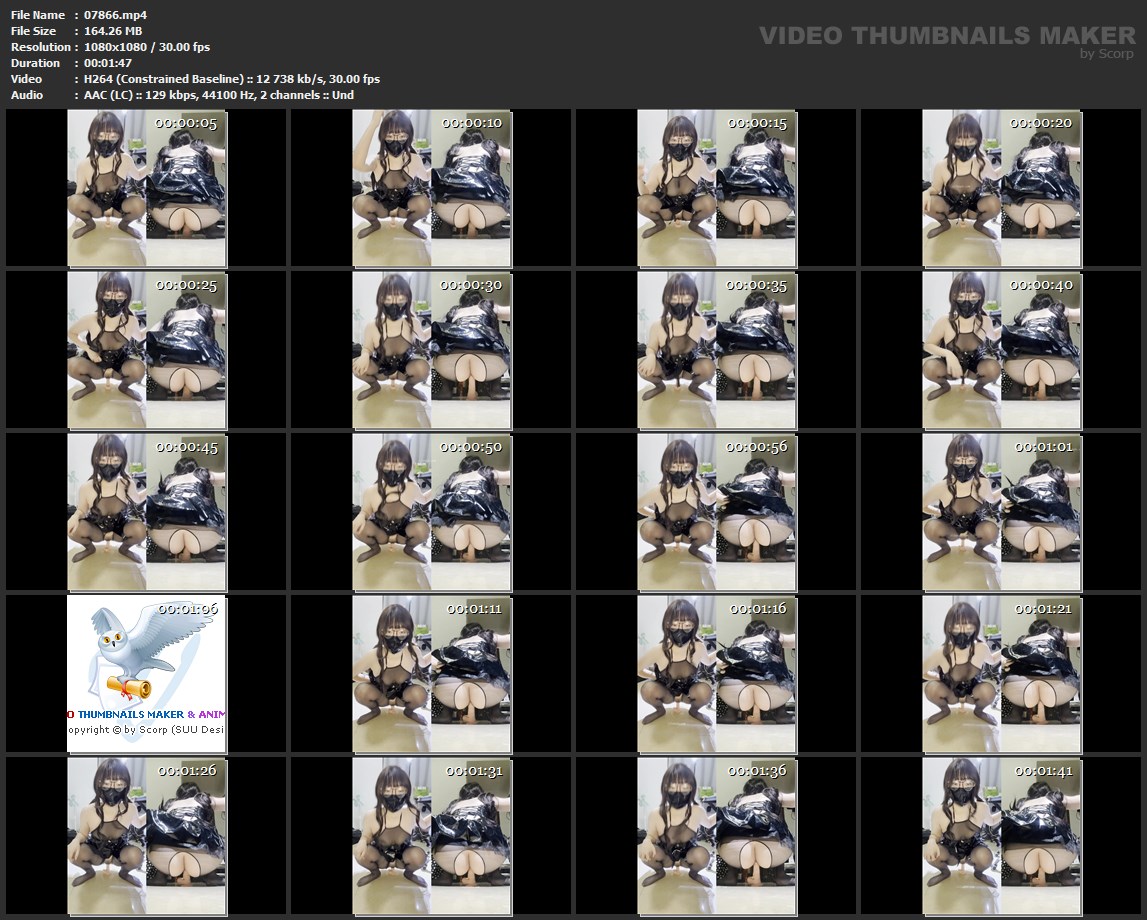Click the 00:00:35 frame
This screenshot has width=1147, height=920.
click(717, 350)
